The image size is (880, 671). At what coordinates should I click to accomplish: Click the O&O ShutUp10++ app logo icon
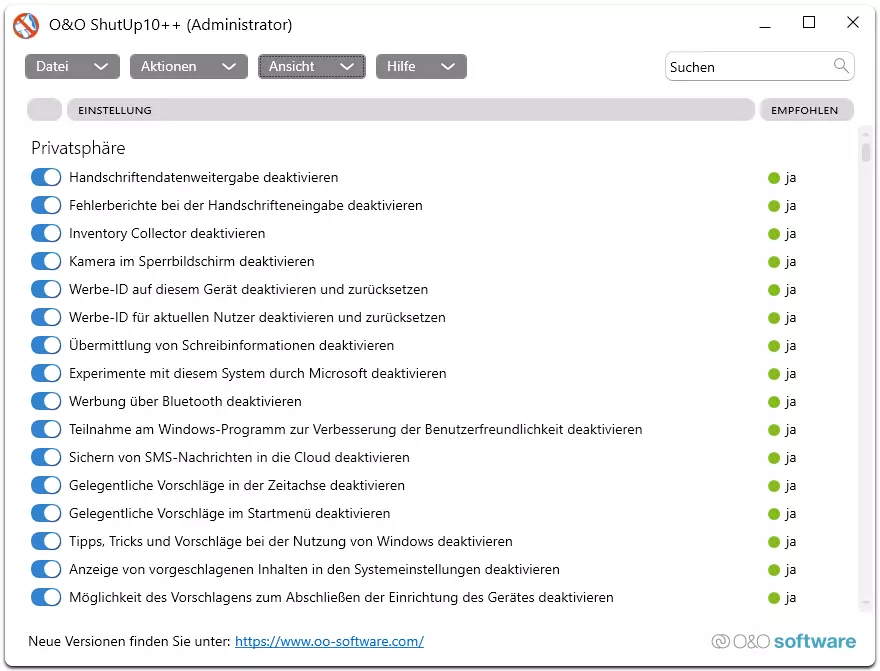coord(26,25)
